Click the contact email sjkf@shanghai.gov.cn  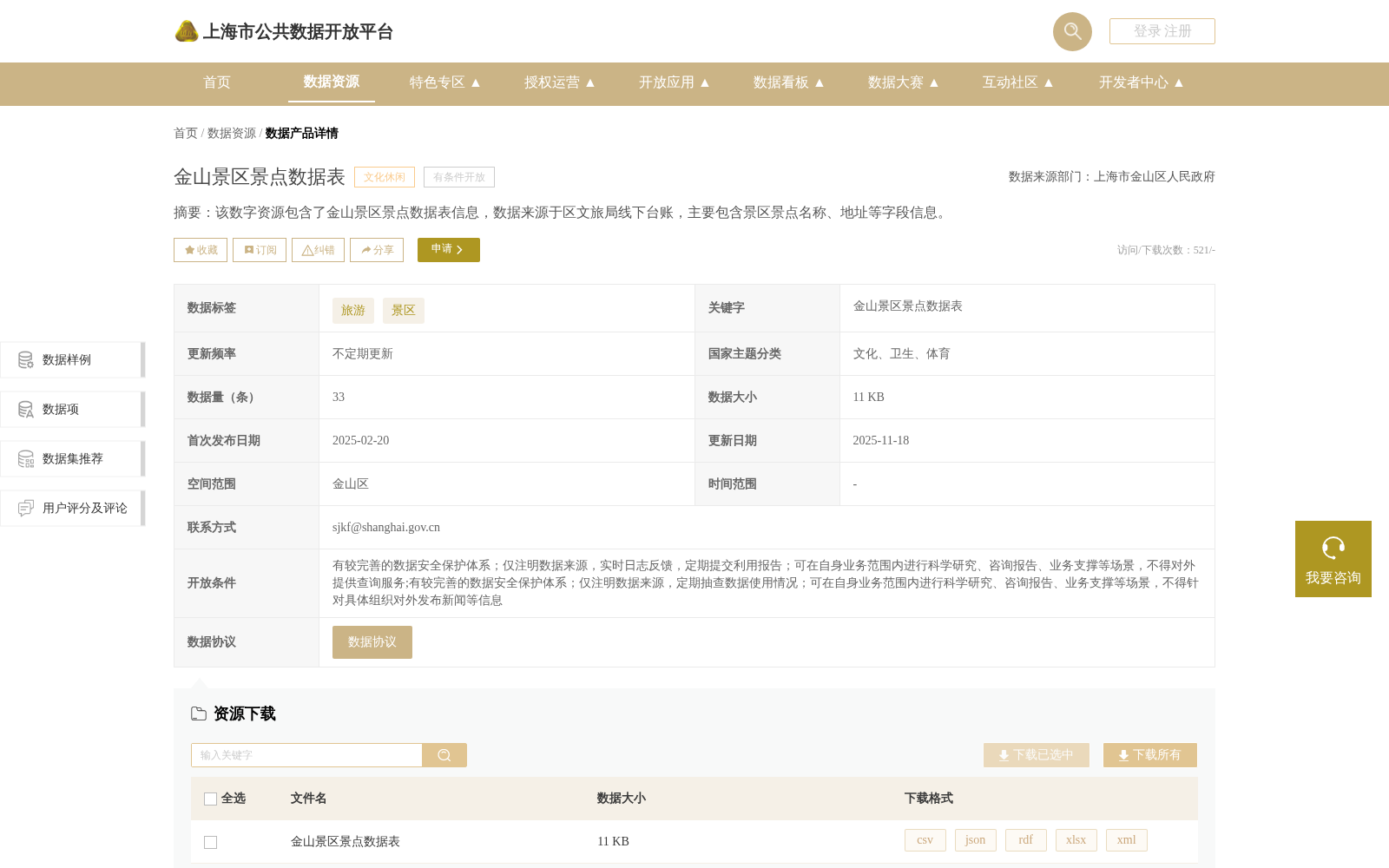(x=386, y=528)
